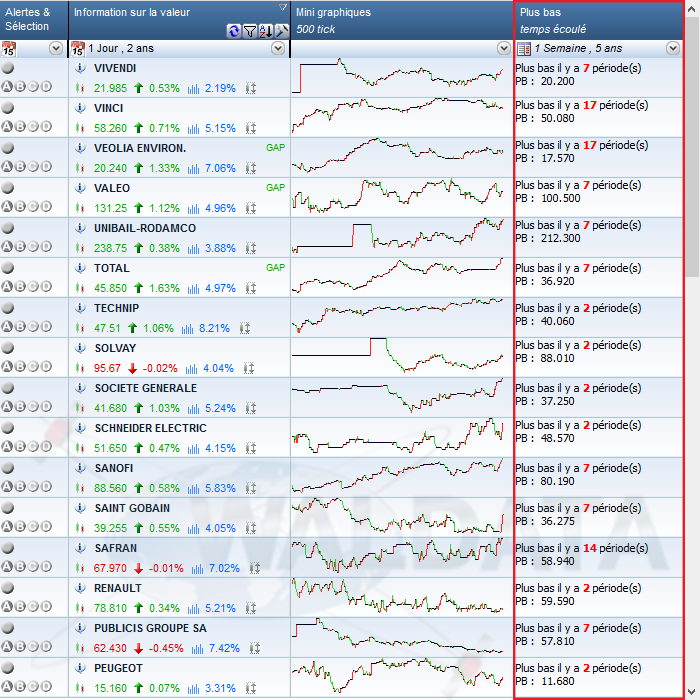This screenshot has width=700, height=700.
Task: Click candlestick icon next to 21.985
Action: 80,88
